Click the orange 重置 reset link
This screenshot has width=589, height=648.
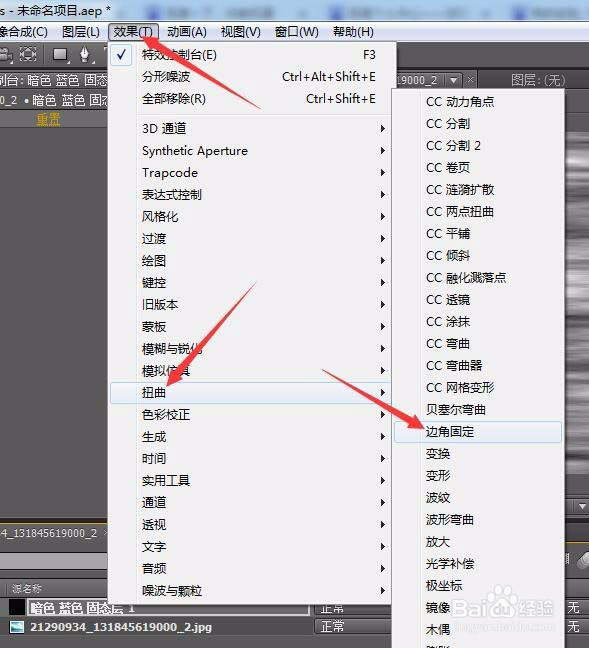[48, 119]
